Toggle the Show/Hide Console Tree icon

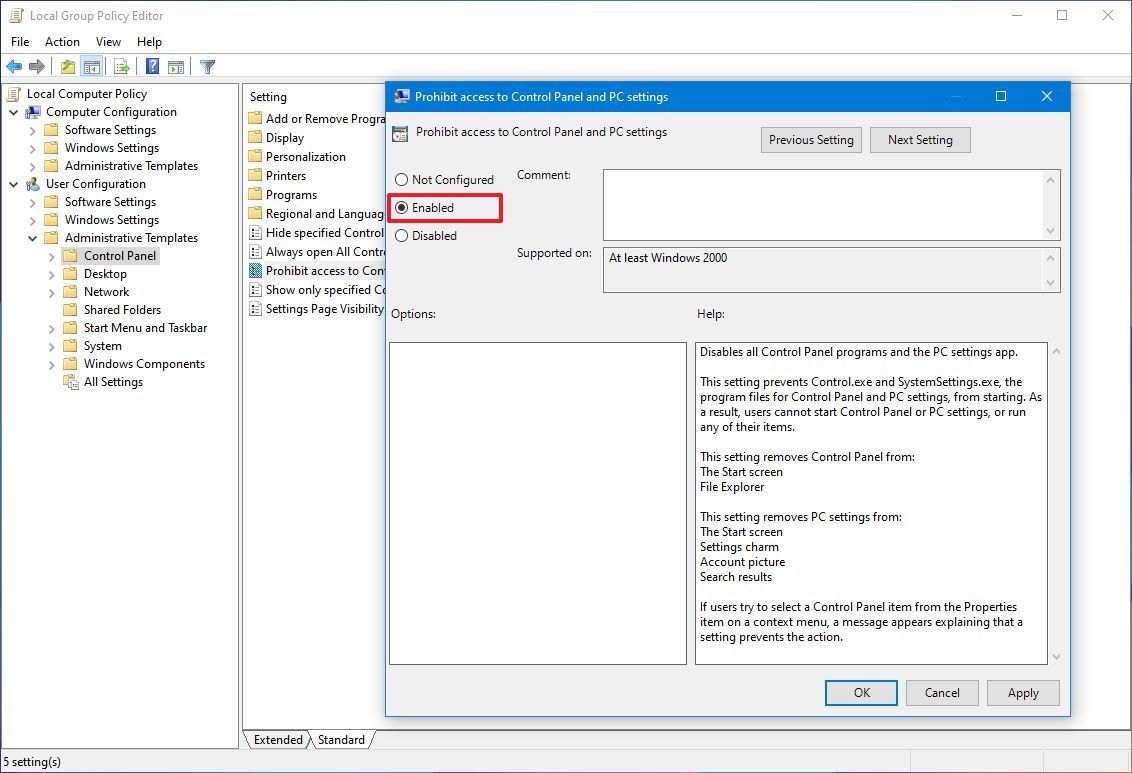coord(91,66)
